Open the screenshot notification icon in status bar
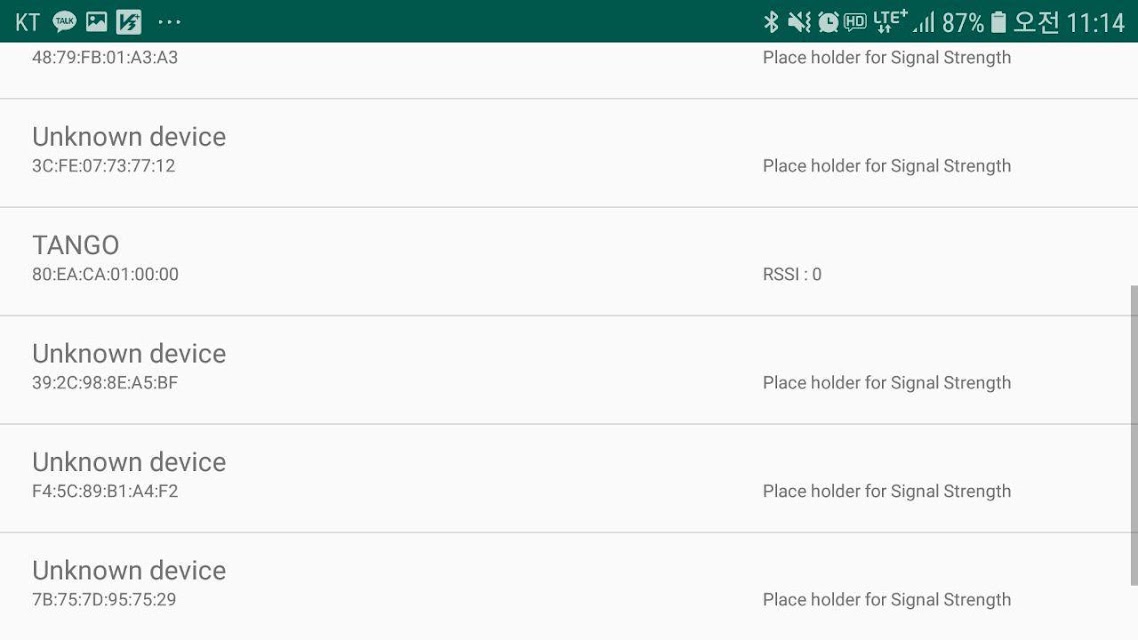Screen dimensions: 1138x640 tap(129, 22)
